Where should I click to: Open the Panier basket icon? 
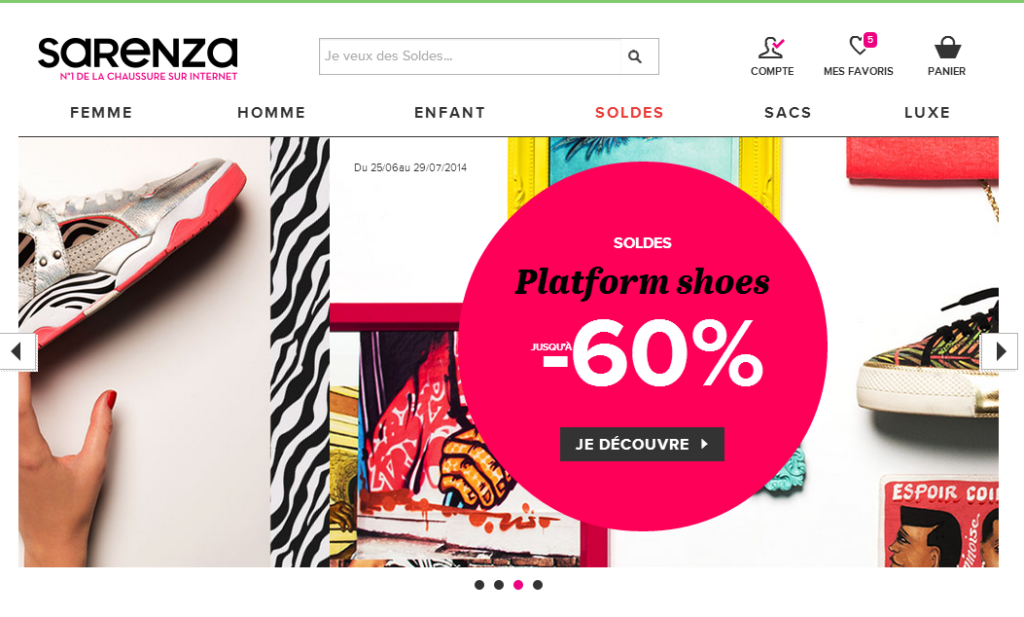click(x=947, y=48)
